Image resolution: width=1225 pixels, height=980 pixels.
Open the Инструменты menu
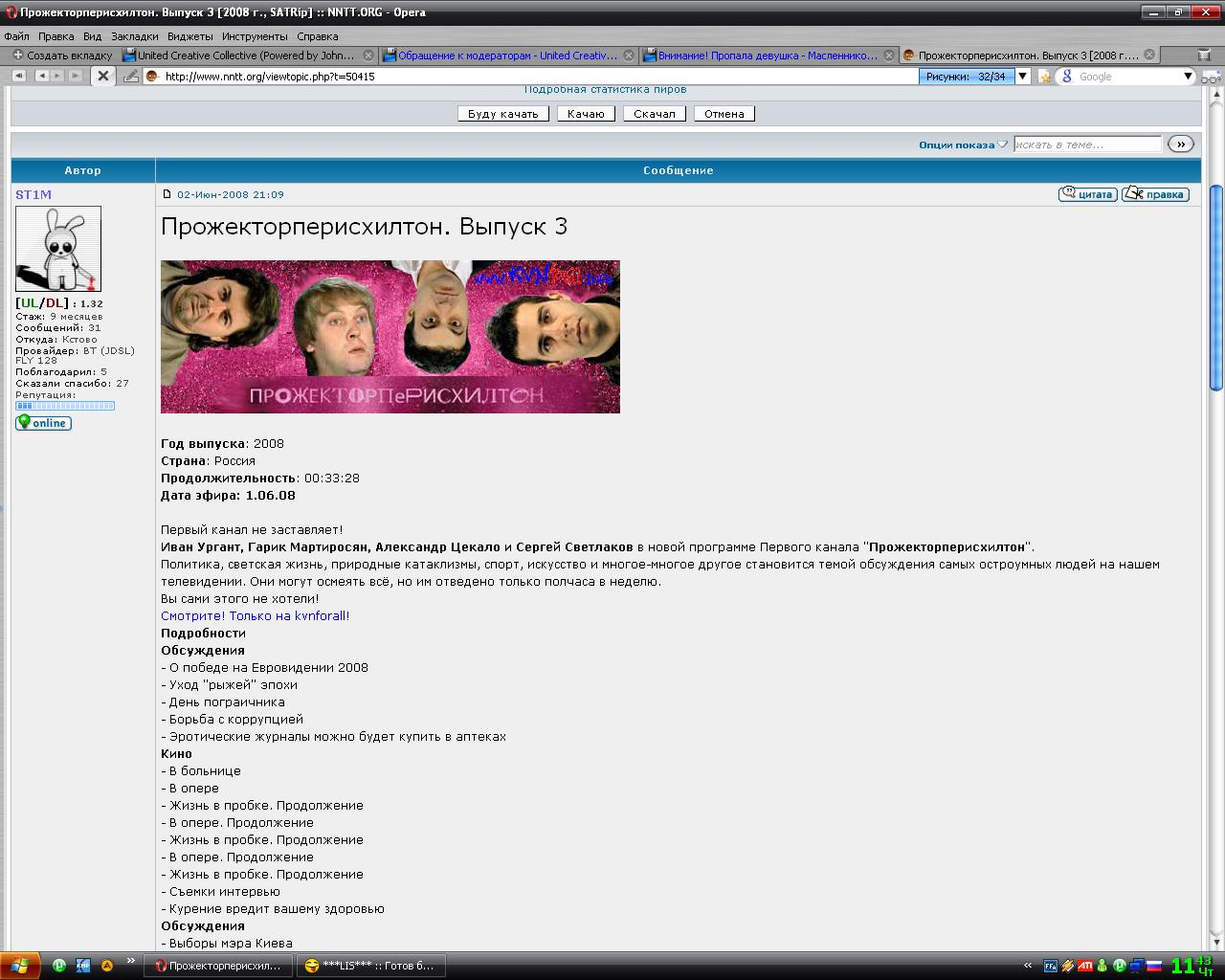click(255, 36)
